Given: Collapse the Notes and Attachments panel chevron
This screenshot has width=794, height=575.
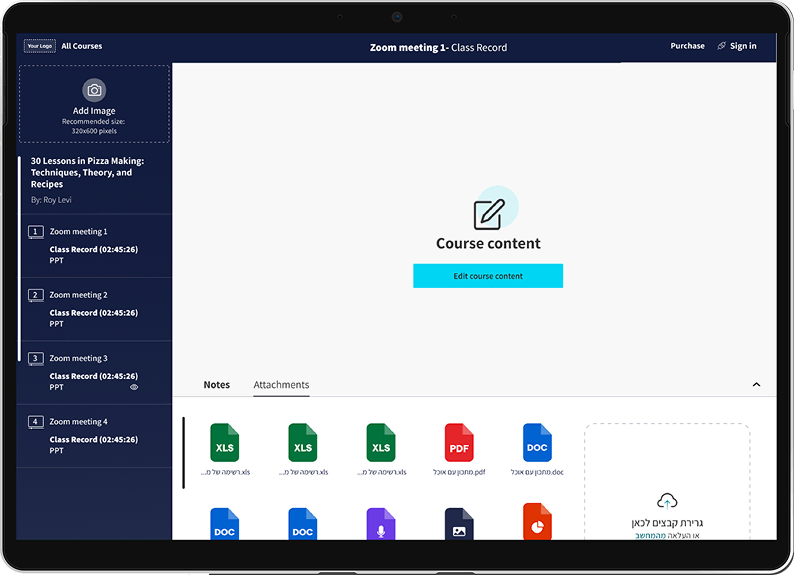Looking at the screenshot, I should click(x=756, y=385).
